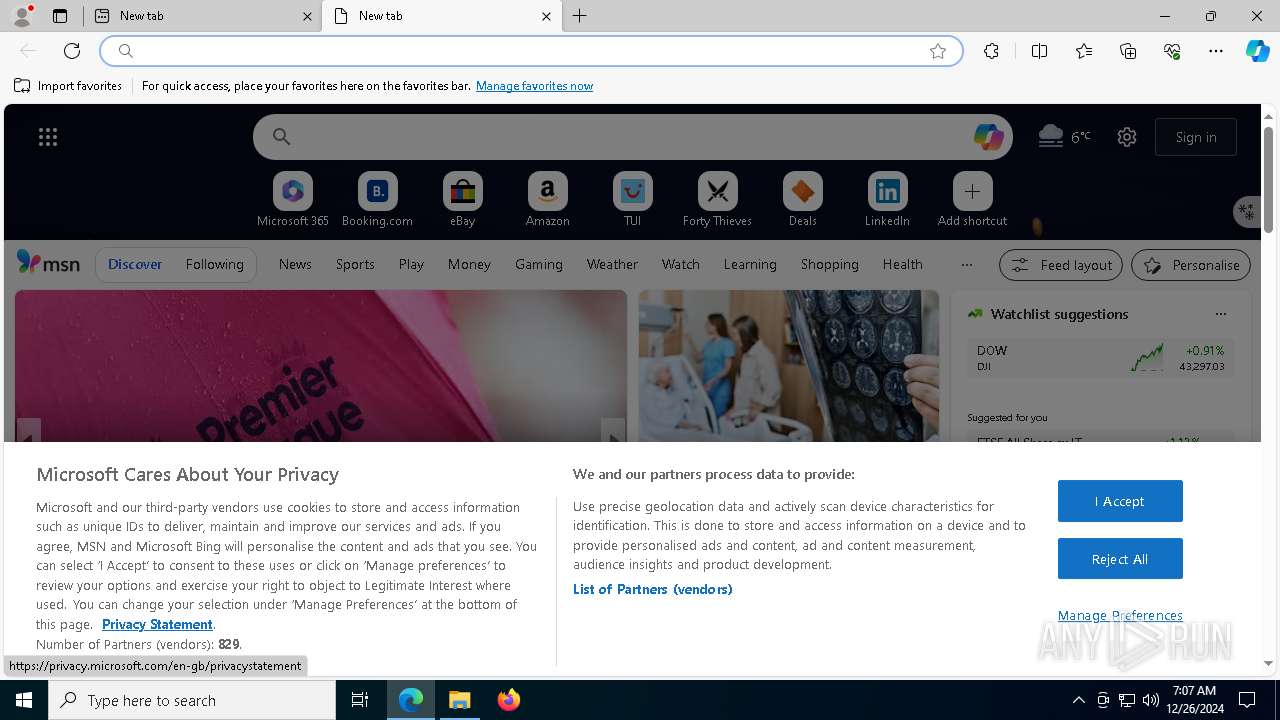Open the Shopping section
The width and height of the screenshot is (1280, 720).
829,264
